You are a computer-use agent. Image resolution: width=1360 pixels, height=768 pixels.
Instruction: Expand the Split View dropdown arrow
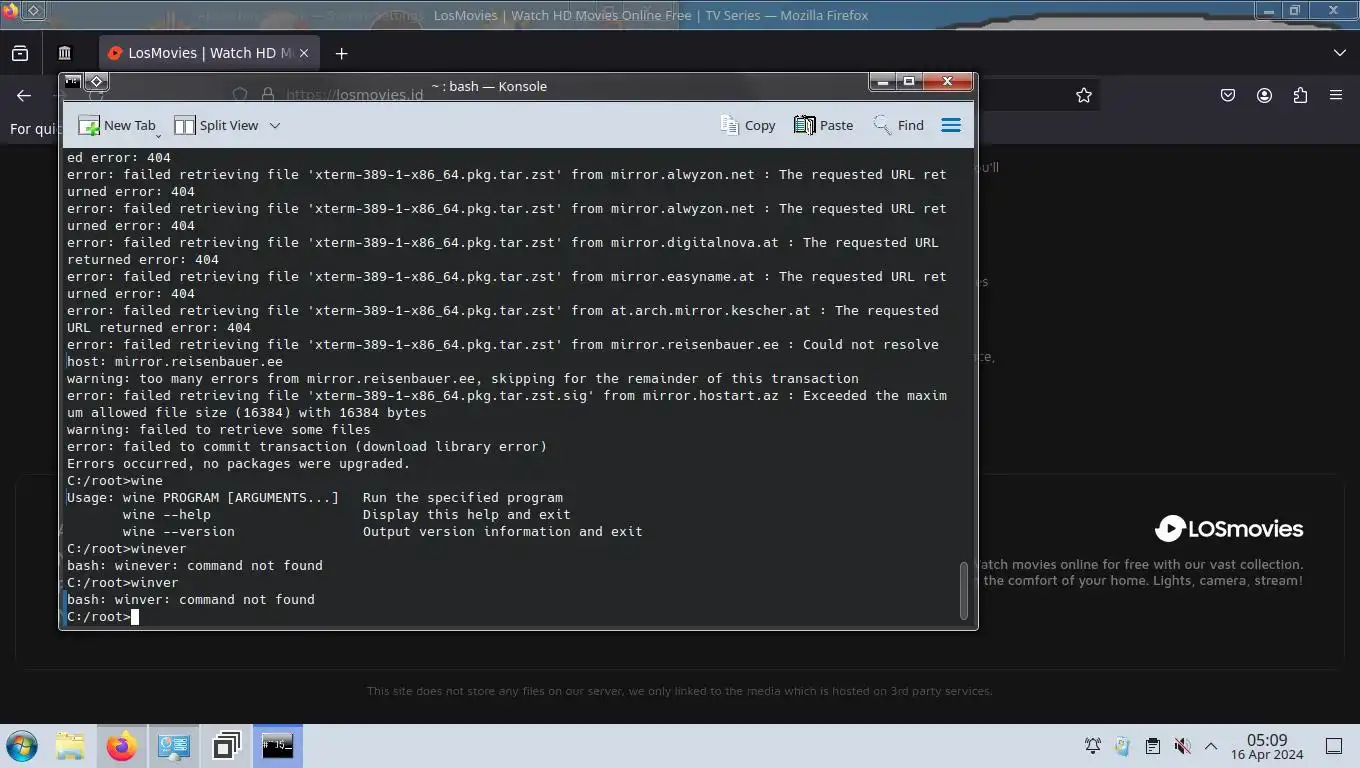[275, 125]
